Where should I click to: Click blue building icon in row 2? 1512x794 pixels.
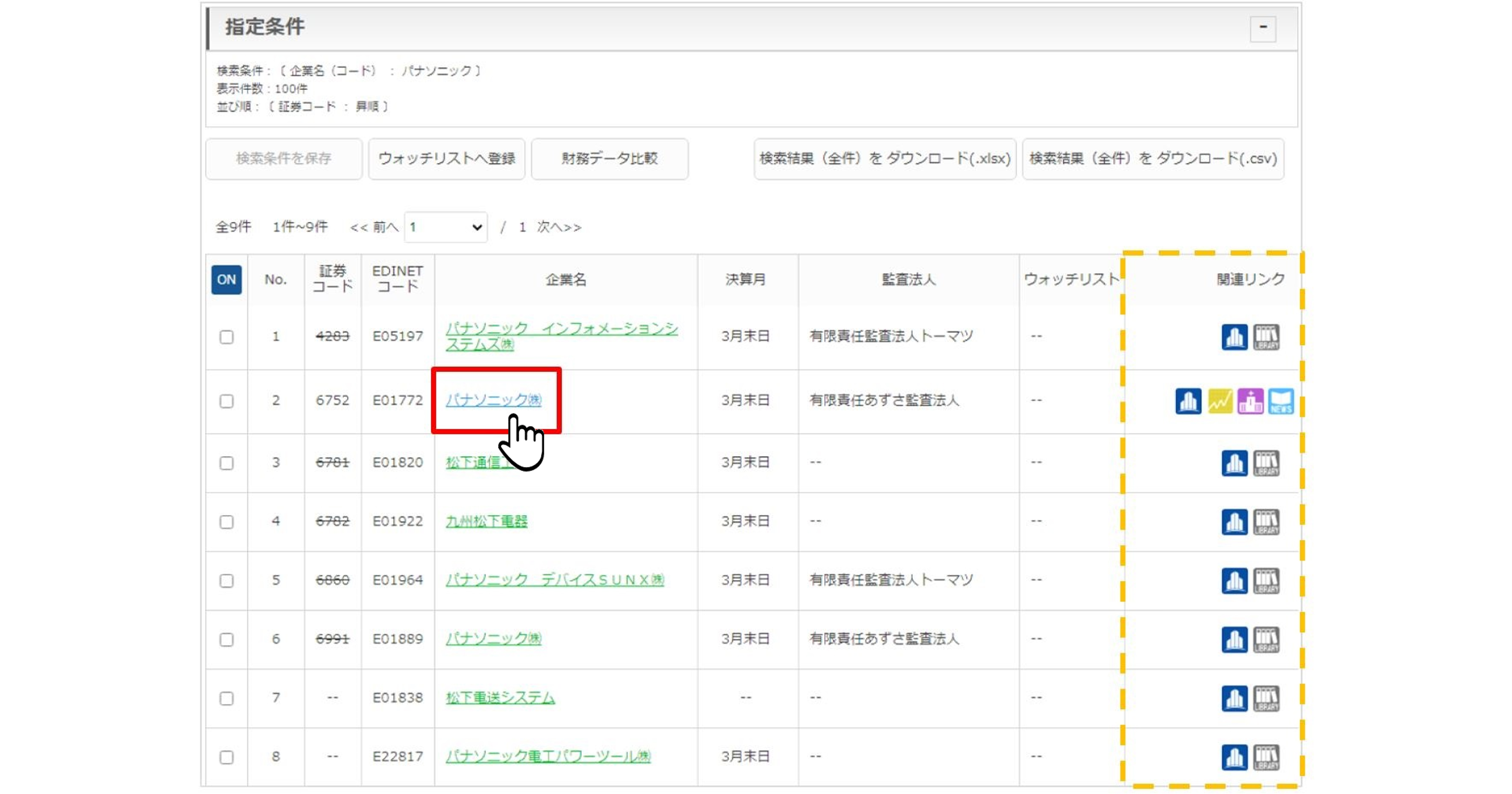(x=1188, y=401)
